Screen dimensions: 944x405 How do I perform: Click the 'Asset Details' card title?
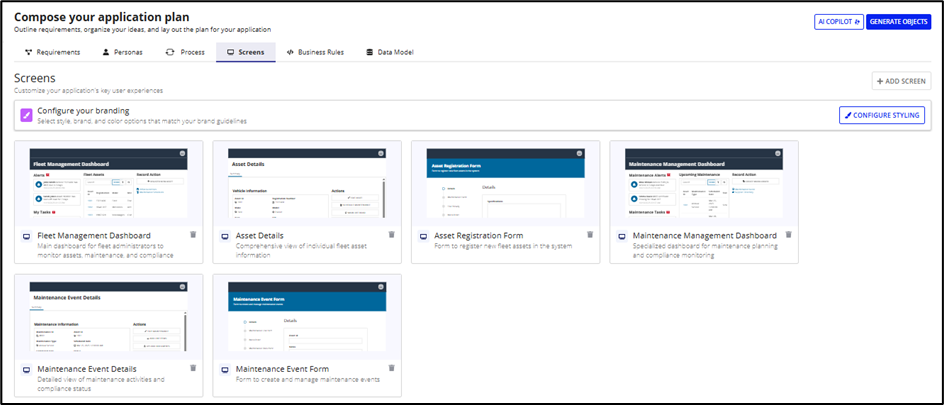tap(259, 235)
